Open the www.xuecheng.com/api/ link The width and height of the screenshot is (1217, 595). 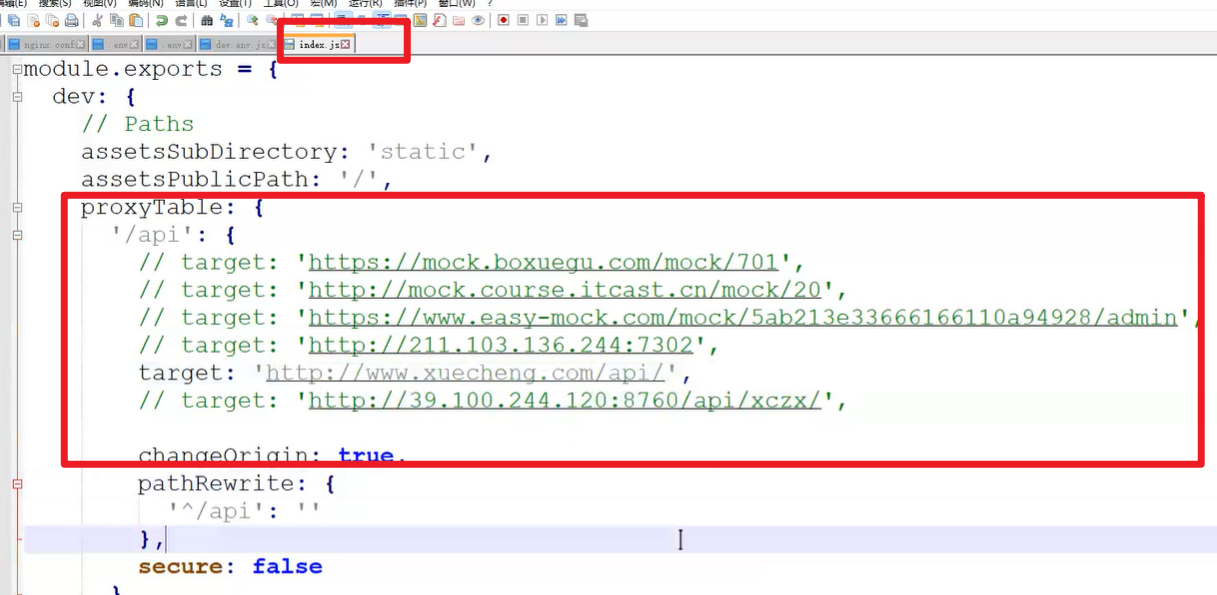click(465, 373)
